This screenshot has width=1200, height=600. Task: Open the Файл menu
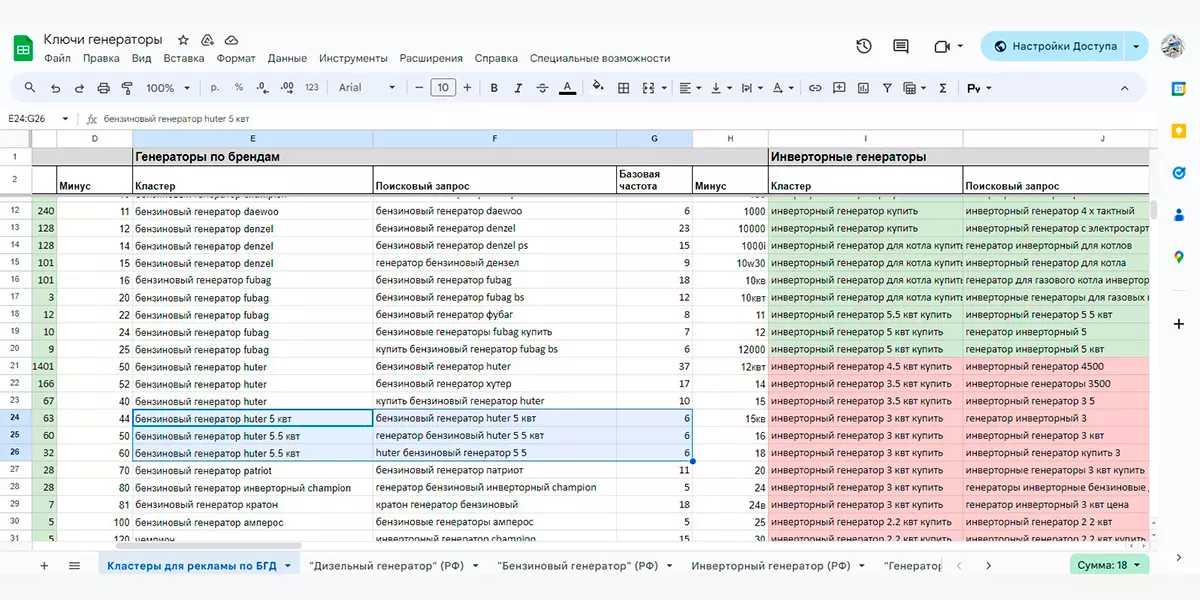point(57,58)
